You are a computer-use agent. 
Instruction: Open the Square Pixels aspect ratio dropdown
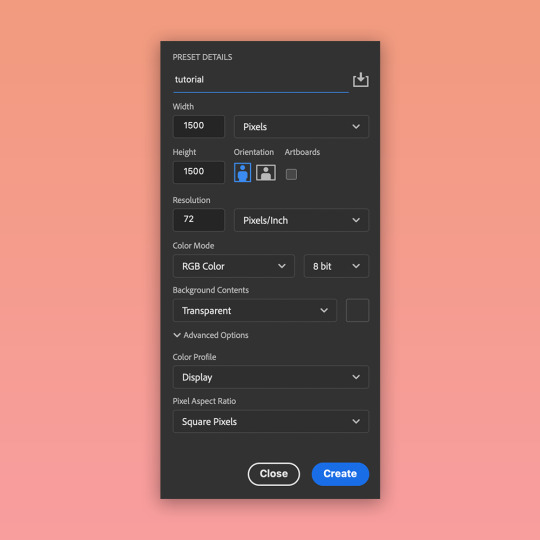pyautogui.click(x=271, y=422)
